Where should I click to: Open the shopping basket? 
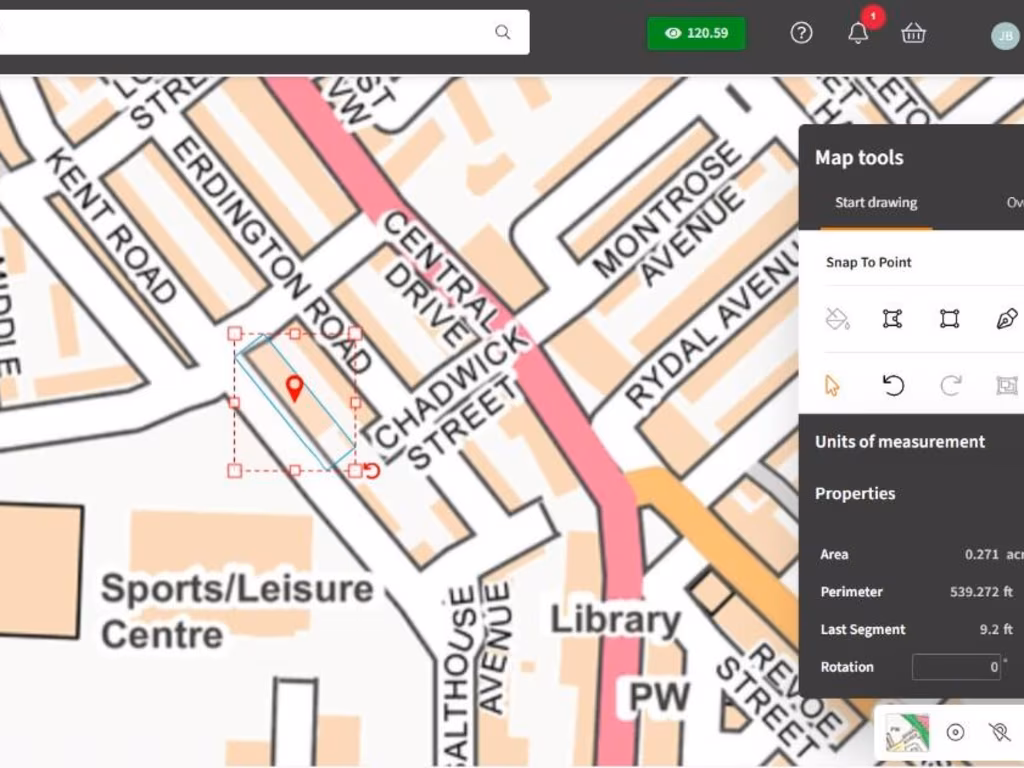(913, 33)
